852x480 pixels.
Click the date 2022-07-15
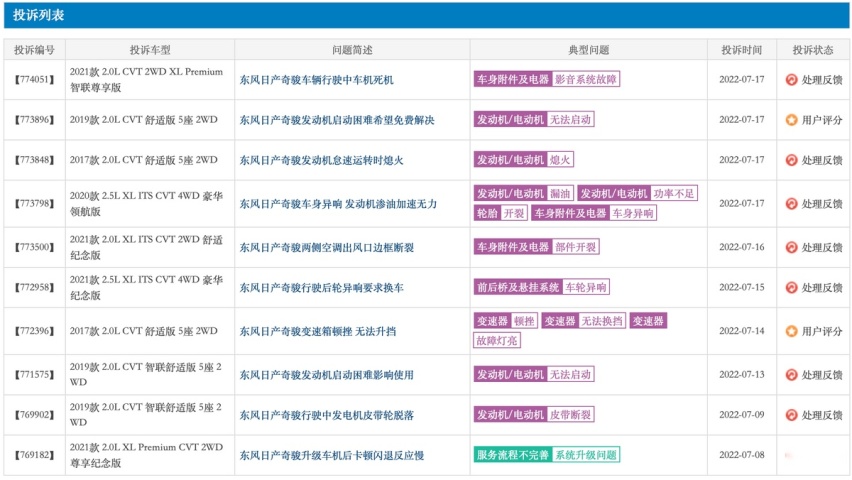coord(742,288)
